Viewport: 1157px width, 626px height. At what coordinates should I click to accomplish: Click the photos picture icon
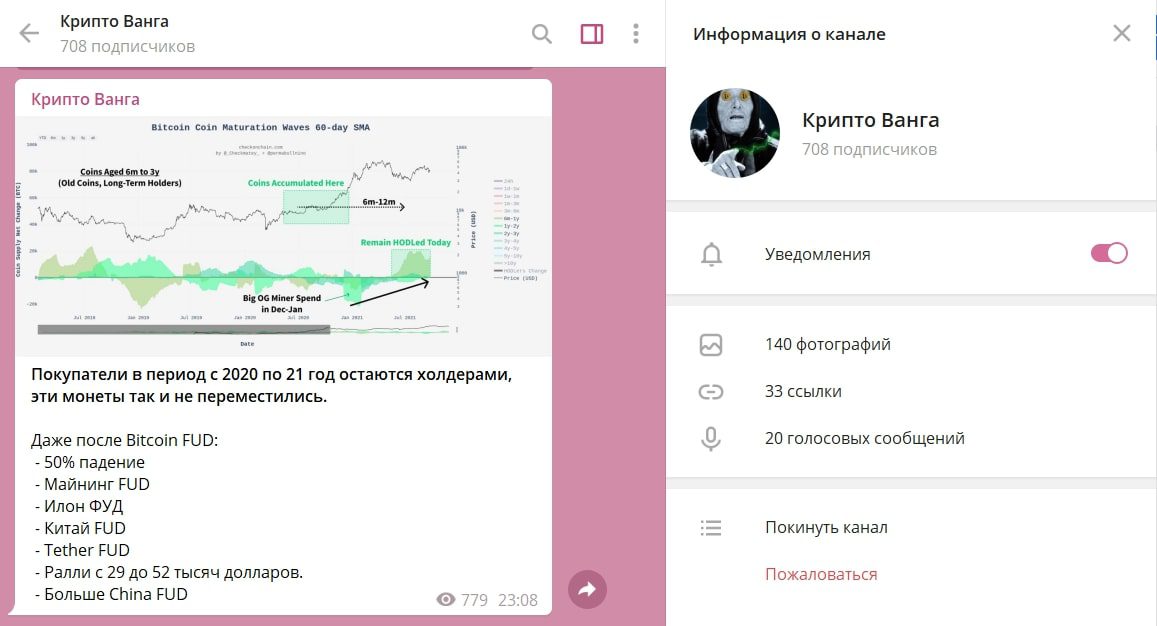[x=711, y=345]
